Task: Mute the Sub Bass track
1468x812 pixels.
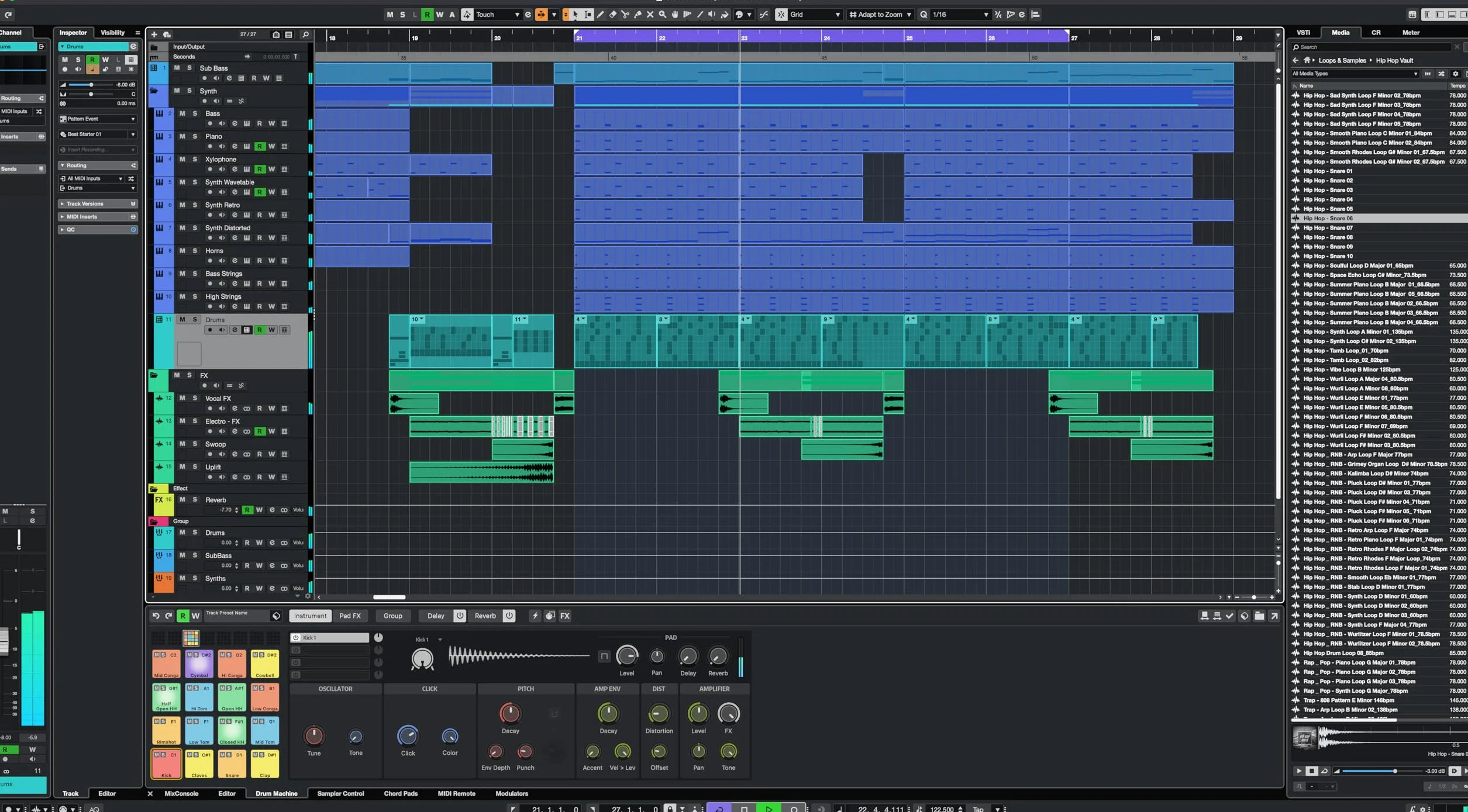Action: pos(177,68)
